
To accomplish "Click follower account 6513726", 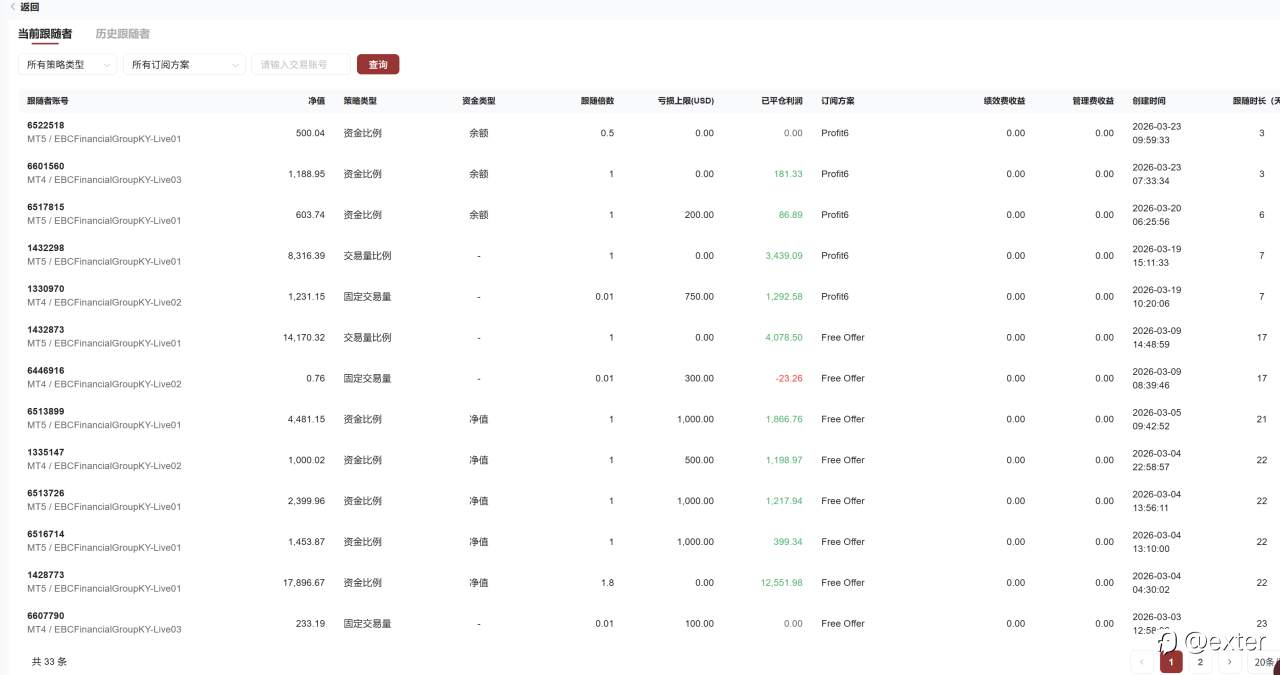I will (45, 494).
